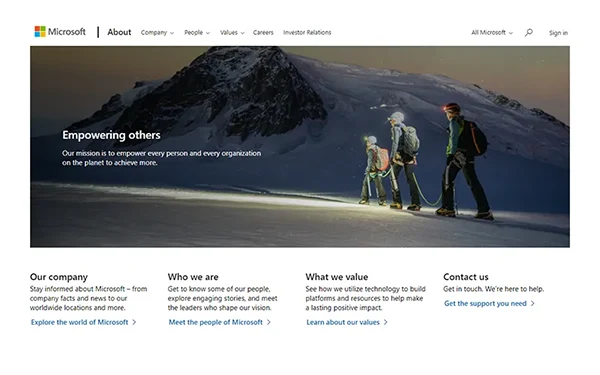Screen dimensions: 600x375
Task: Open Meet the people of Microsoft link
Action: pyautogui.click(x=220, y=322)
